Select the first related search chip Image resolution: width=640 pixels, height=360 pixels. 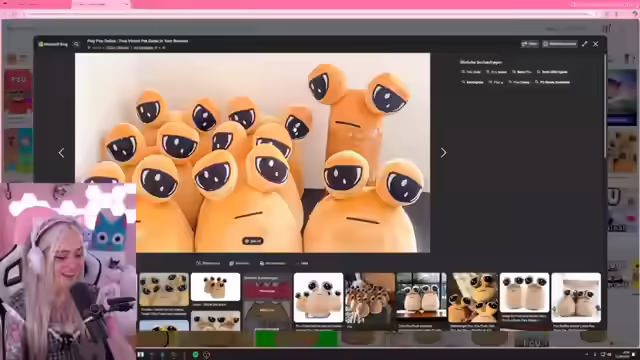coord(471,72)
